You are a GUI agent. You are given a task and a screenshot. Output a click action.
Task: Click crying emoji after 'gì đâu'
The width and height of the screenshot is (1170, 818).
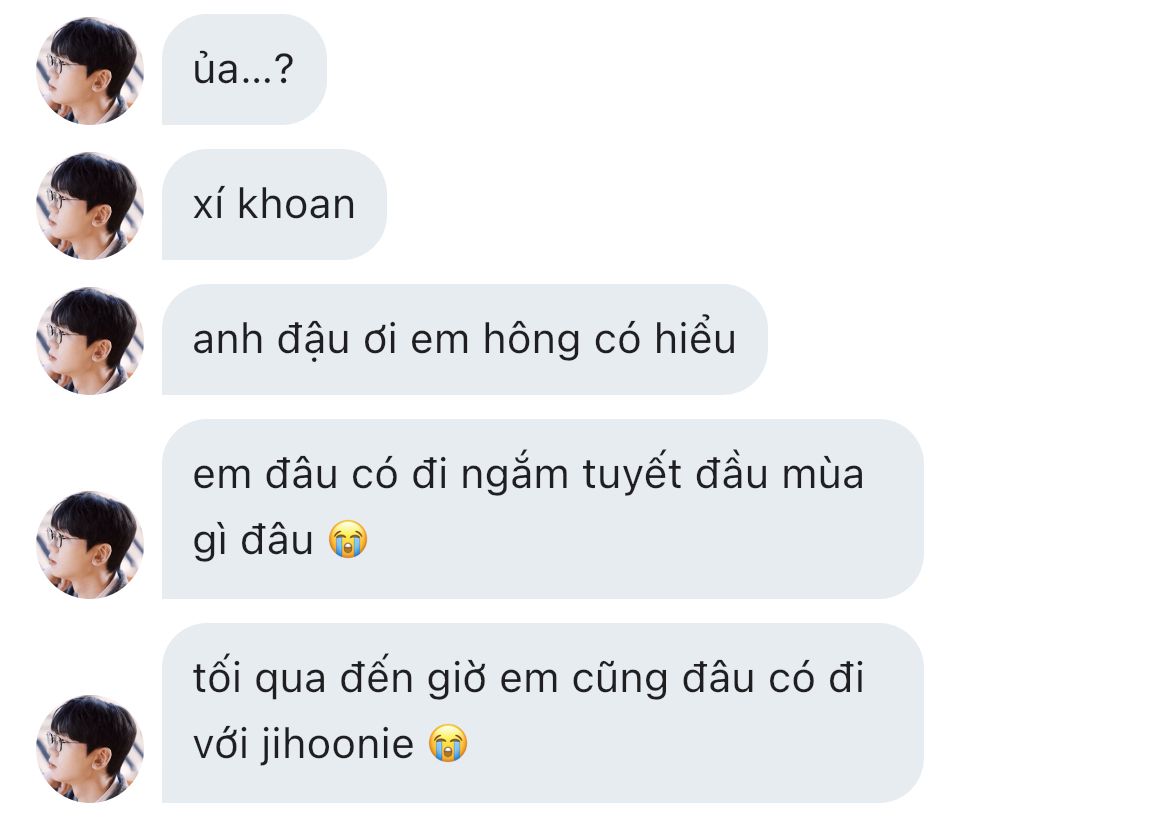coord(348,539)
